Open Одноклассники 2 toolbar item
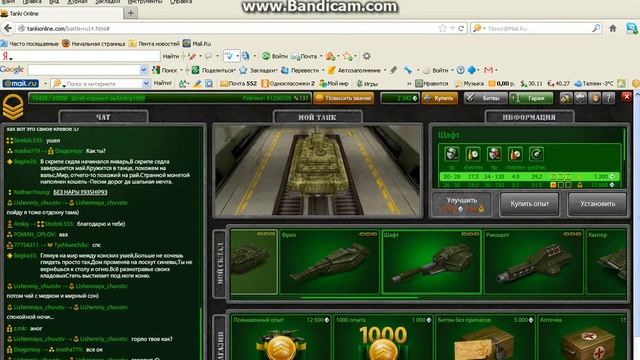 tap(288, 83)
